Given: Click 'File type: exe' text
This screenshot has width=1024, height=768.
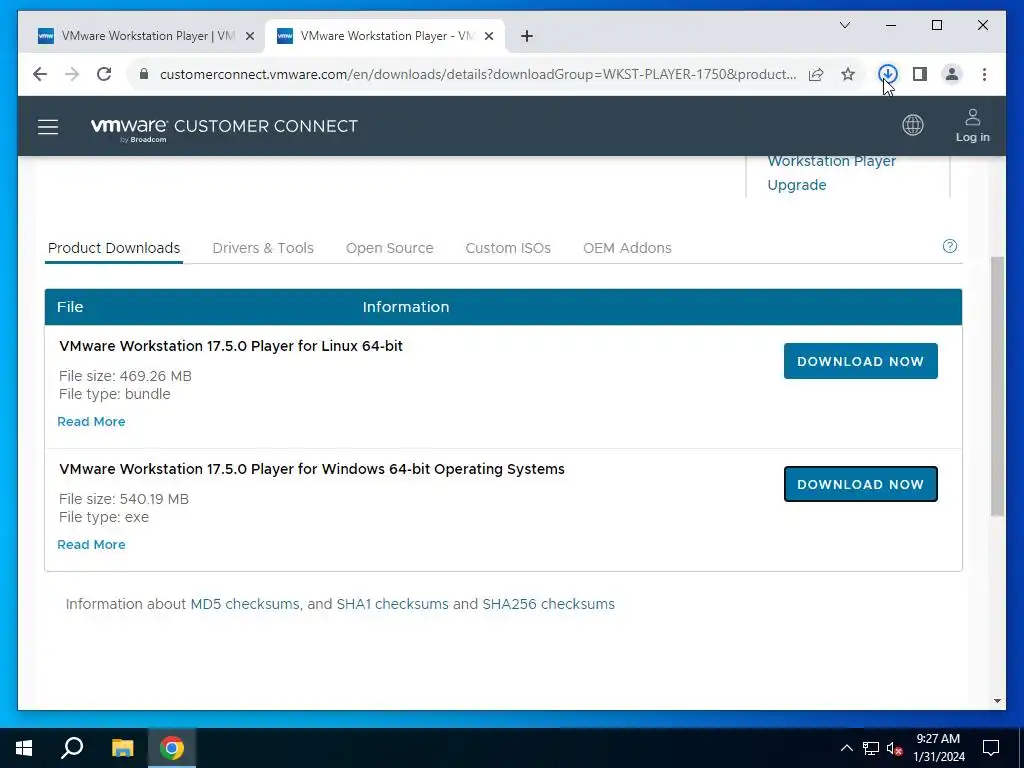Looking at the screenshot, I should (x=104, y=517).
